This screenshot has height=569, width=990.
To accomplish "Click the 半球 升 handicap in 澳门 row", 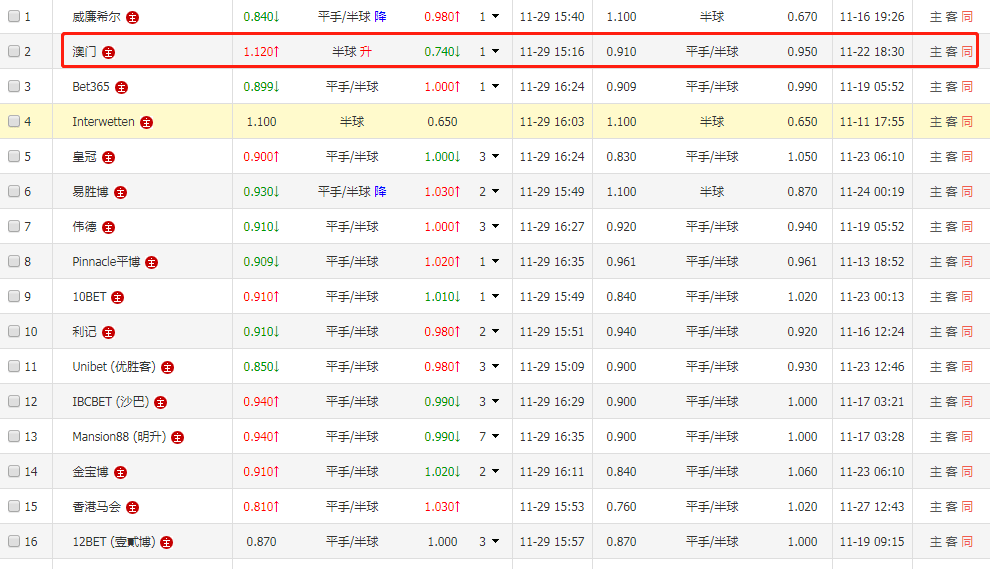I will [352, 52].
